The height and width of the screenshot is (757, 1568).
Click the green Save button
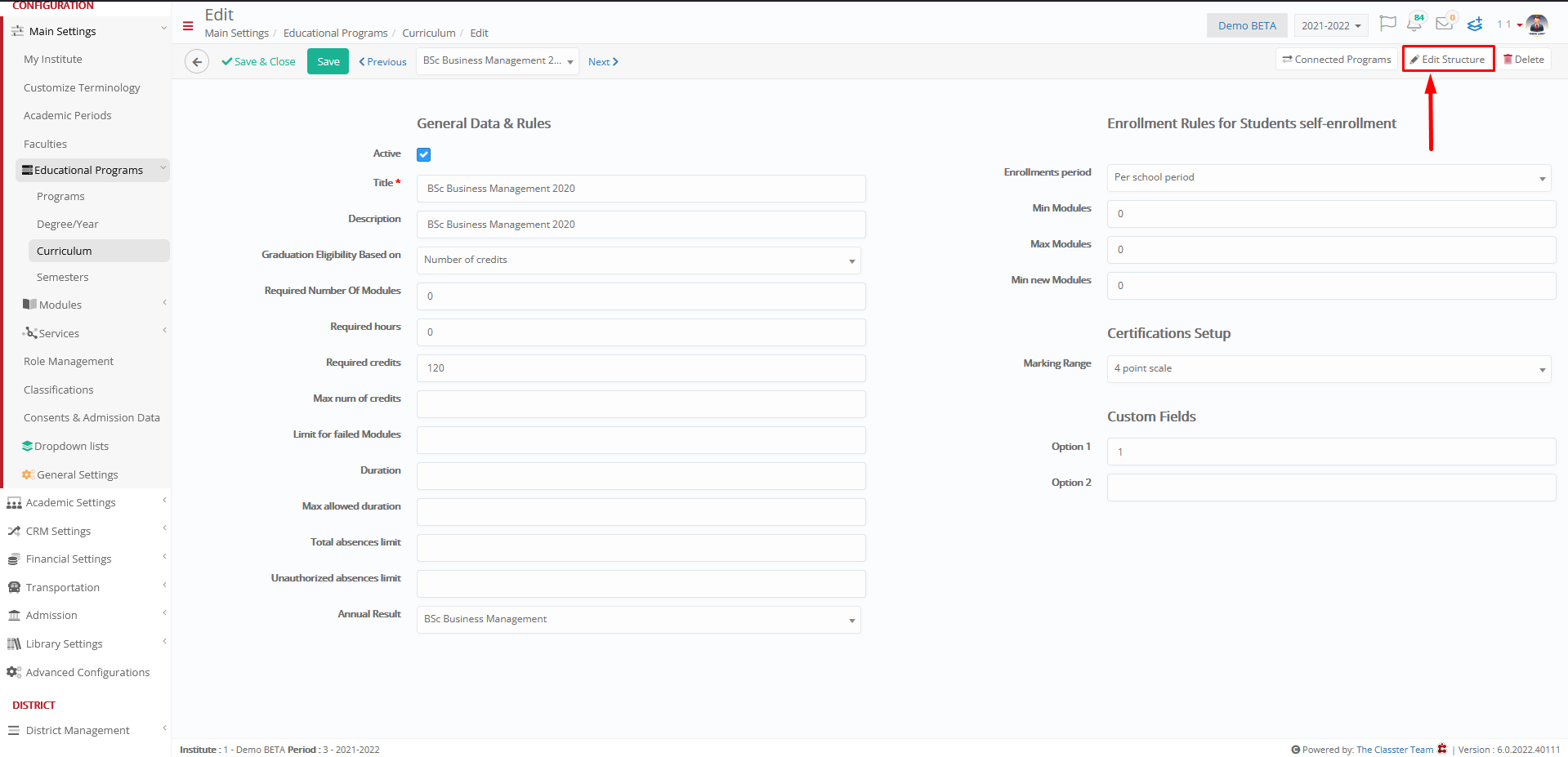[x=328, y=61]
